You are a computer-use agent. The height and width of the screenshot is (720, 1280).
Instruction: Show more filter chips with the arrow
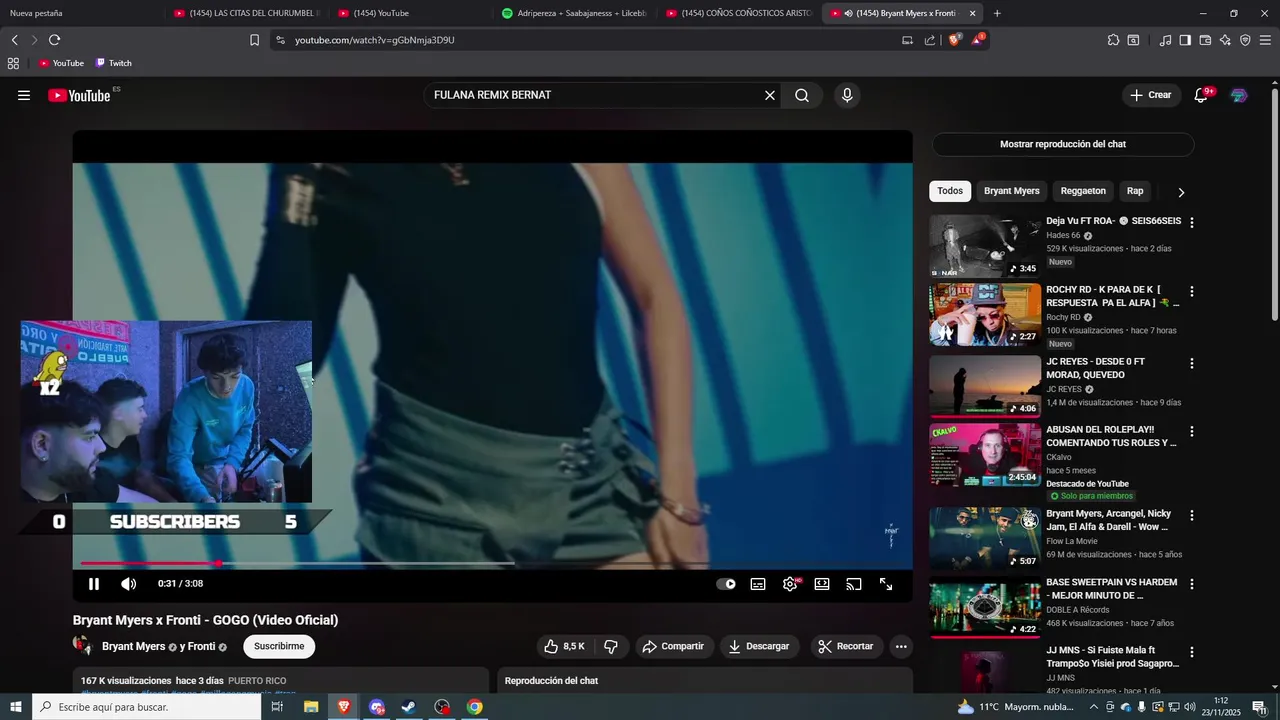(x=1181, y=192)
